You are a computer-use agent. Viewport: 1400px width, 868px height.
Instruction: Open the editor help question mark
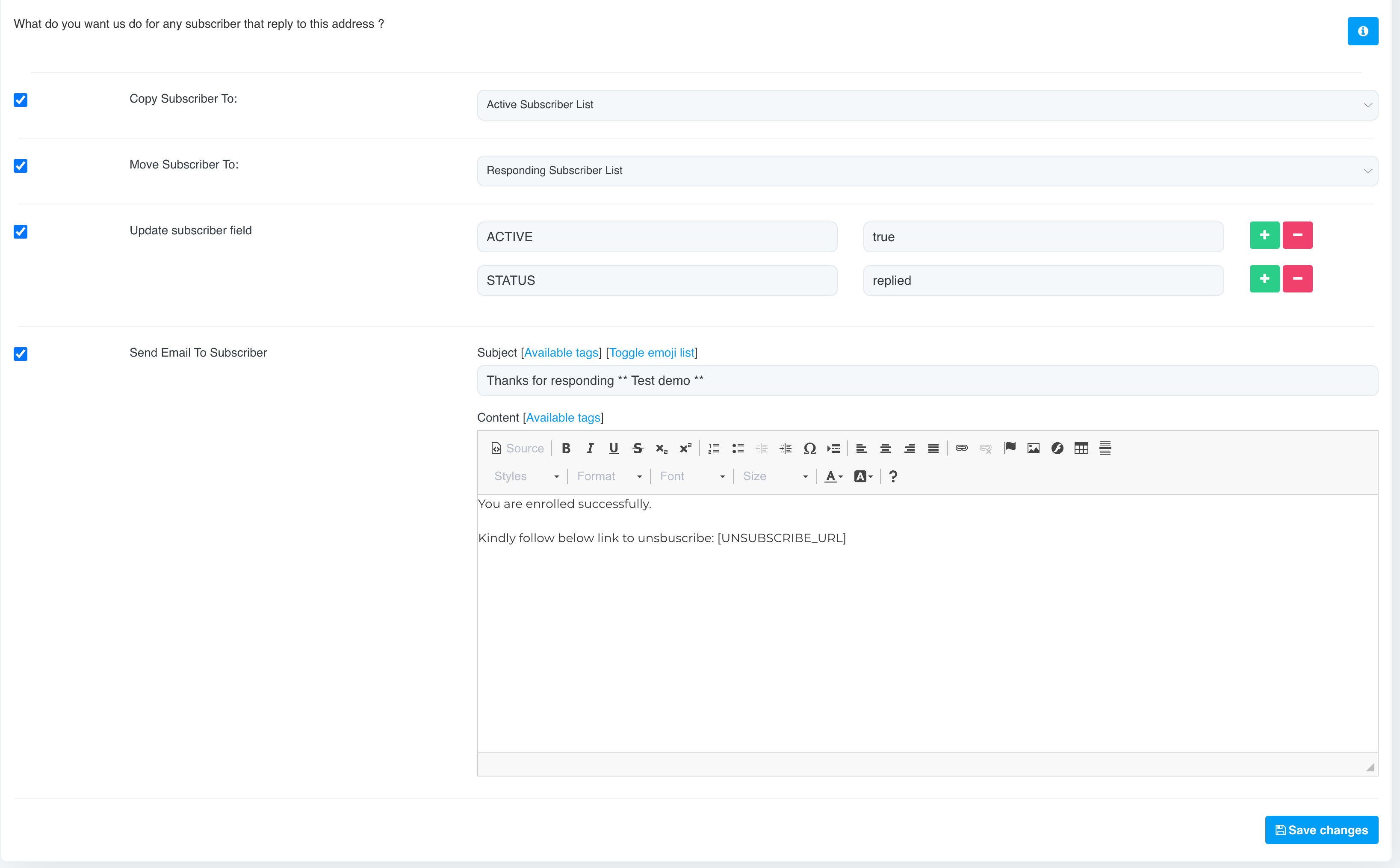pyautogui.click(x=892, y=476)
